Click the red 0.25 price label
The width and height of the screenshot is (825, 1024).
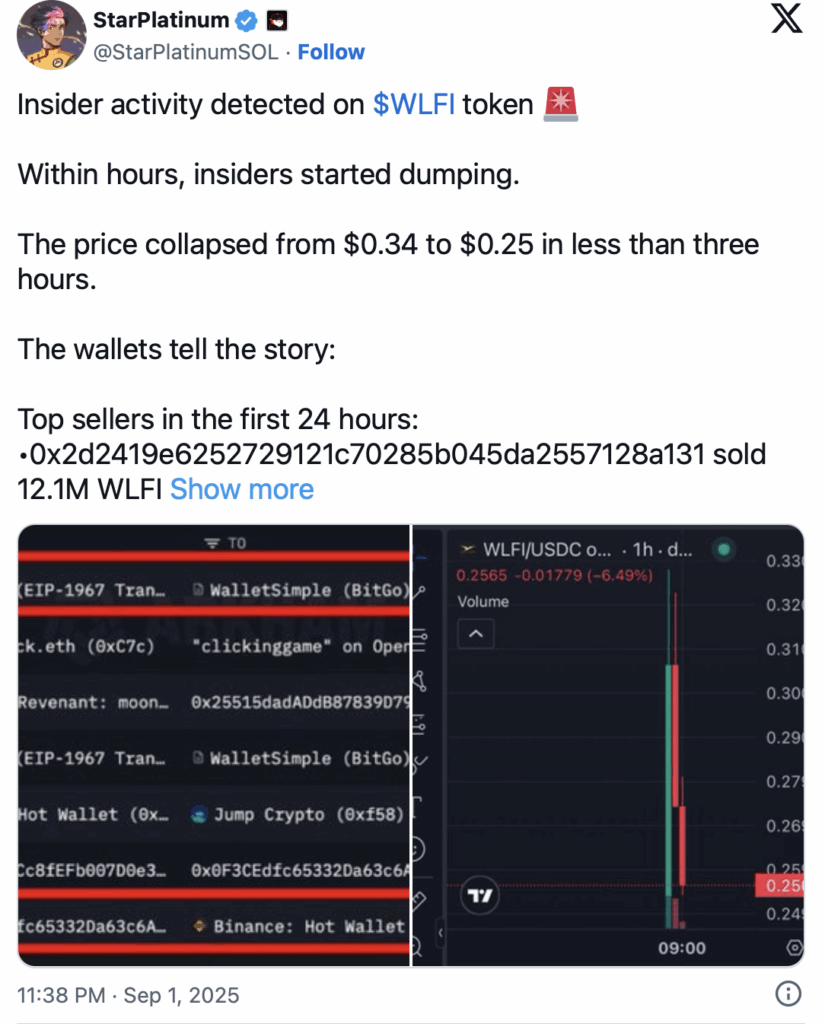coord(779,886)
